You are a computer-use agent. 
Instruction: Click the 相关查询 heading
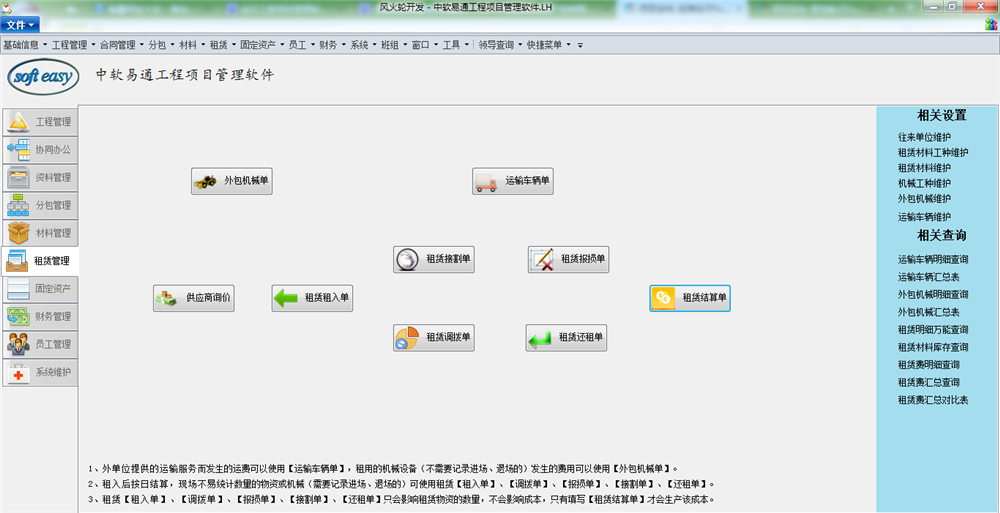(x=942, y=235)
